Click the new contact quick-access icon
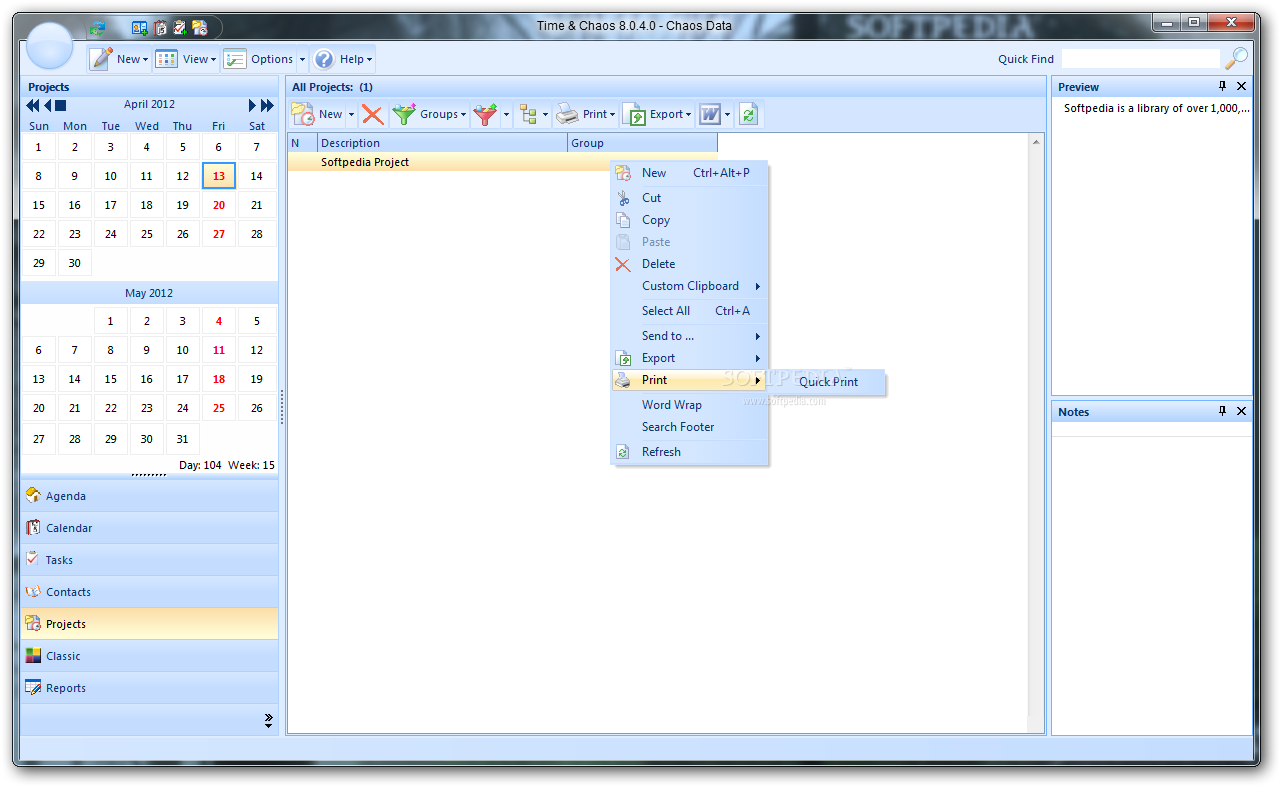 coord(140,28)
